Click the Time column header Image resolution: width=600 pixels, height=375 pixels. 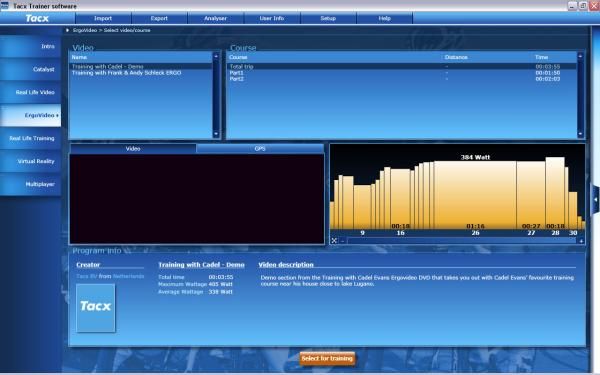(x=541, y=57)
